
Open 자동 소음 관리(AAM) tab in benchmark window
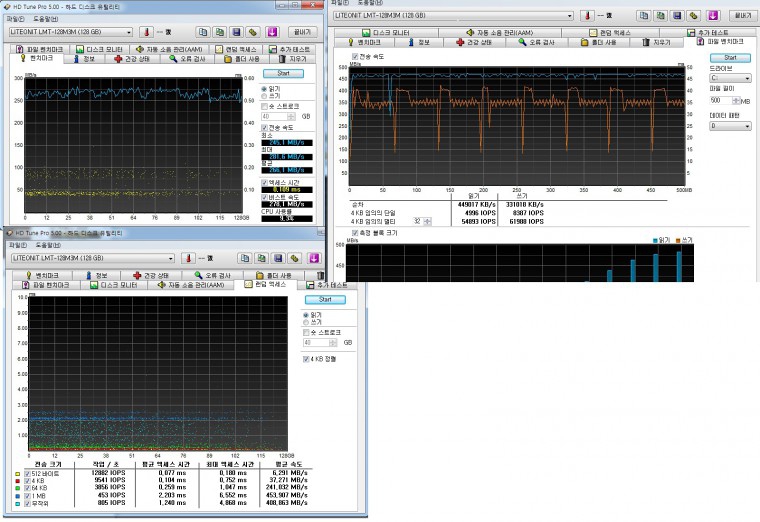pyautogui.click(x=169, y=49)
